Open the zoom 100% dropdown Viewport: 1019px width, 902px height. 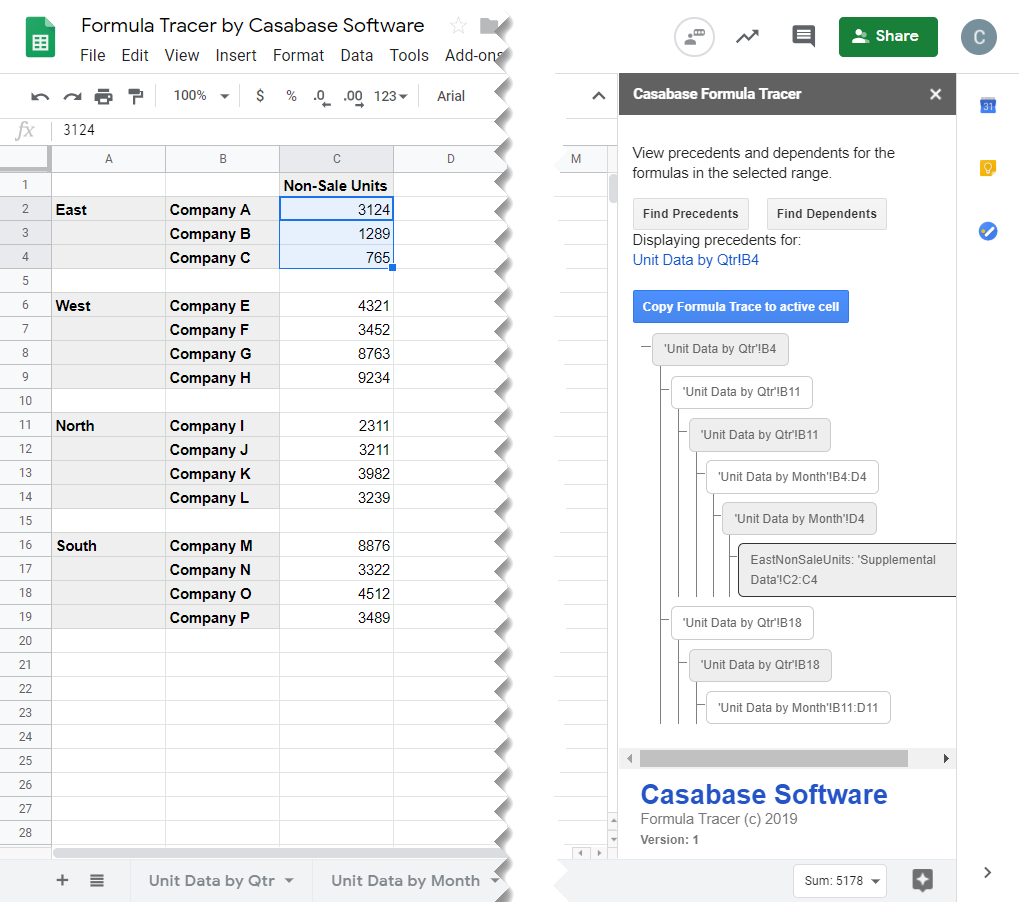201,96
